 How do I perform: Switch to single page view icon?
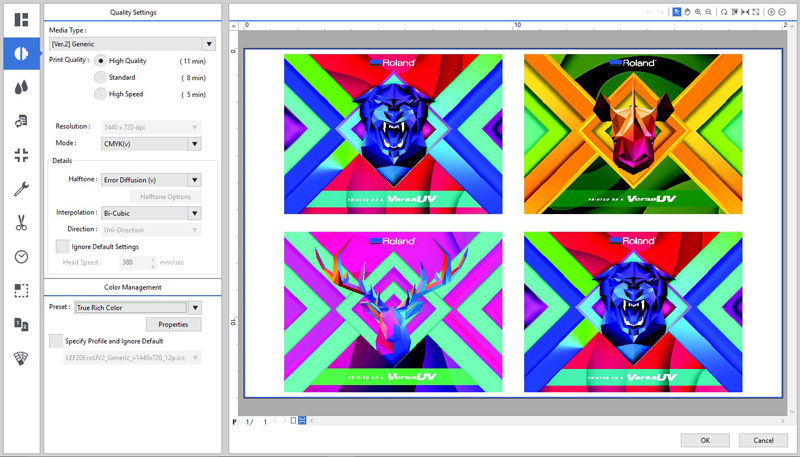[x=293, y=421]
